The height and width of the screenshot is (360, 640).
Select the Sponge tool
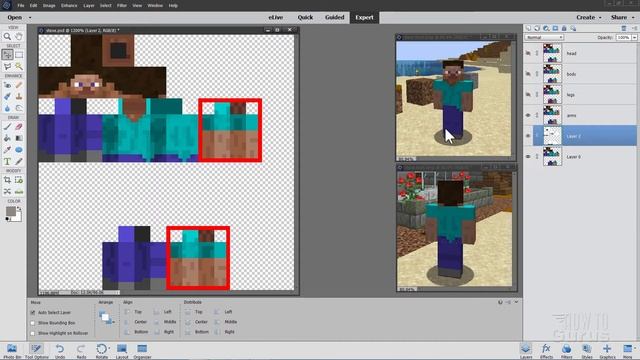coord(19,108)
